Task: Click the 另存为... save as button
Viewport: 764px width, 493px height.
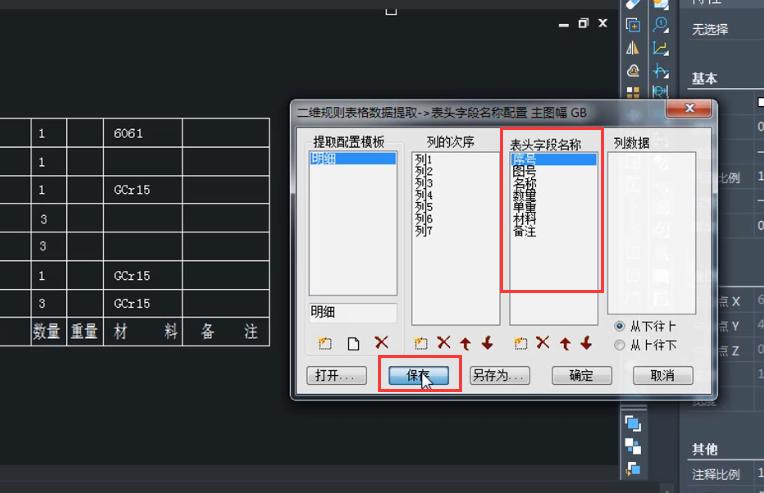Action: click(499, 375)
